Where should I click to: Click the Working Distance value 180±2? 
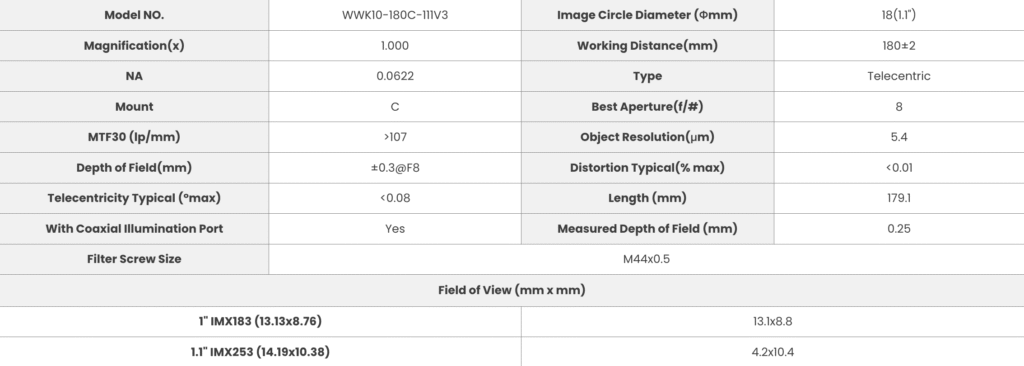click(x=899, y=46)
